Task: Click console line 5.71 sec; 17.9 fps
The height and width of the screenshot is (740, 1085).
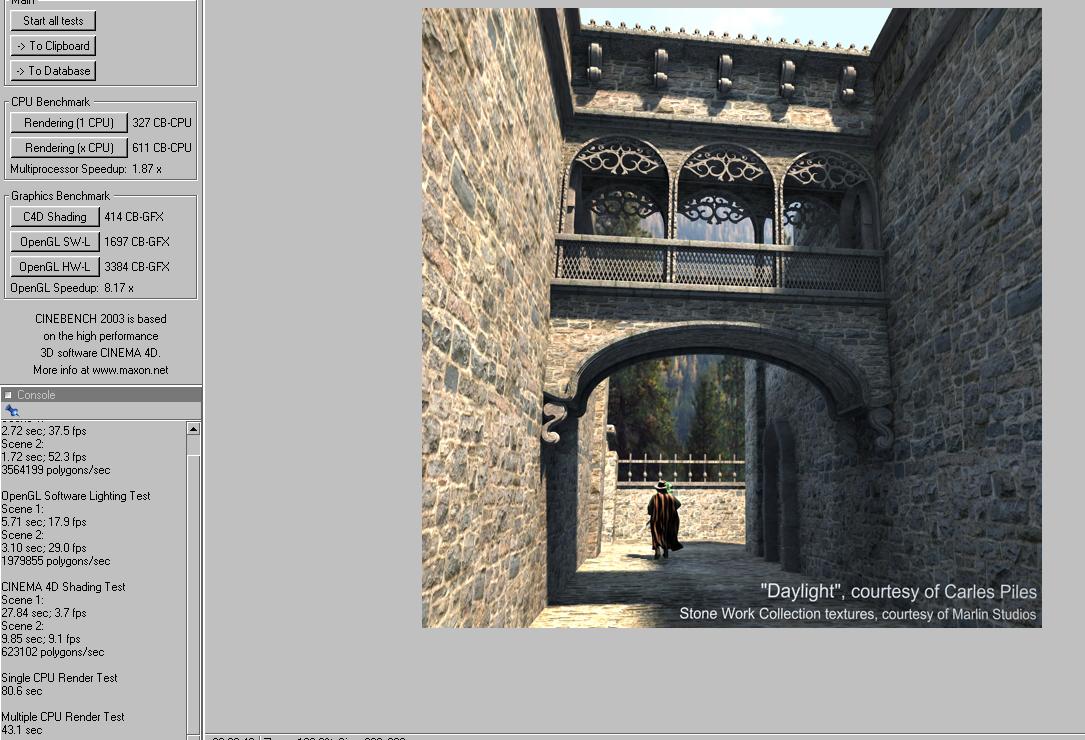Action: [44, 522]
